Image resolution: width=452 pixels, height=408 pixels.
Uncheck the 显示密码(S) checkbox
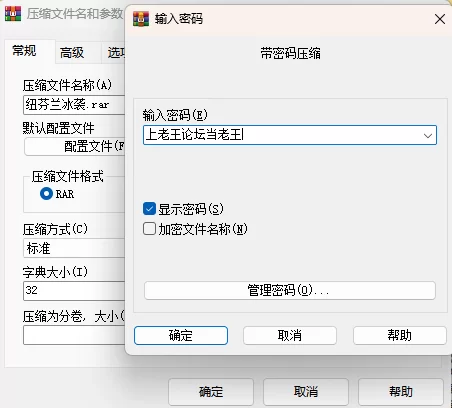point(149,209)
